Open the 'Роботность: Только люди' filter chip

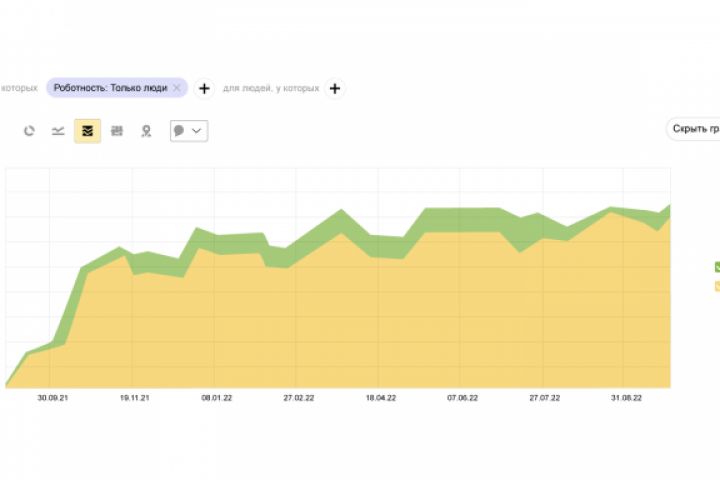(x=110, y=88)
